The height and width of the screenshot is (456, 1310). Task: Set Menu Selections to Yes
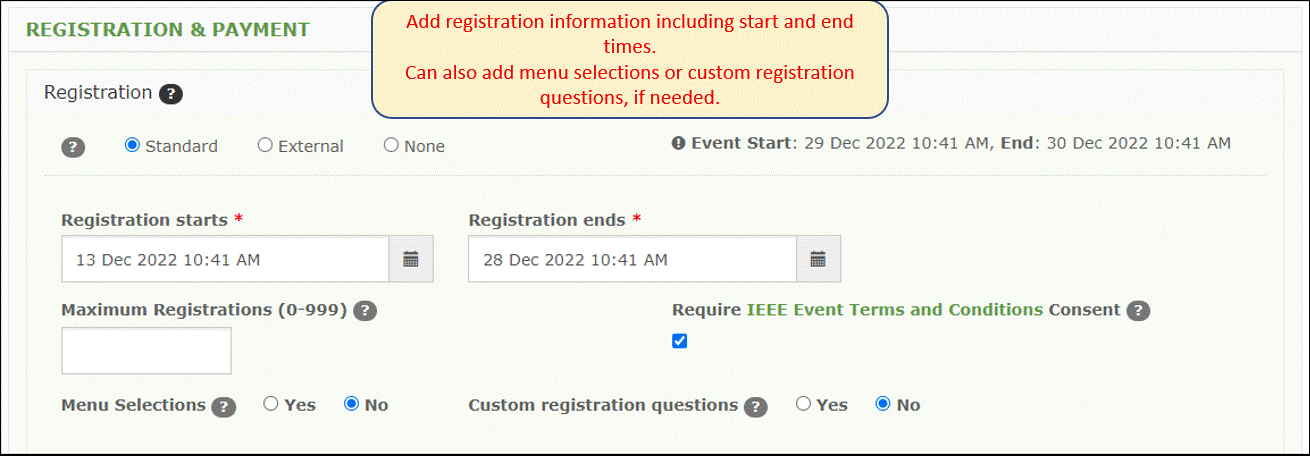(x=271, y=404)
